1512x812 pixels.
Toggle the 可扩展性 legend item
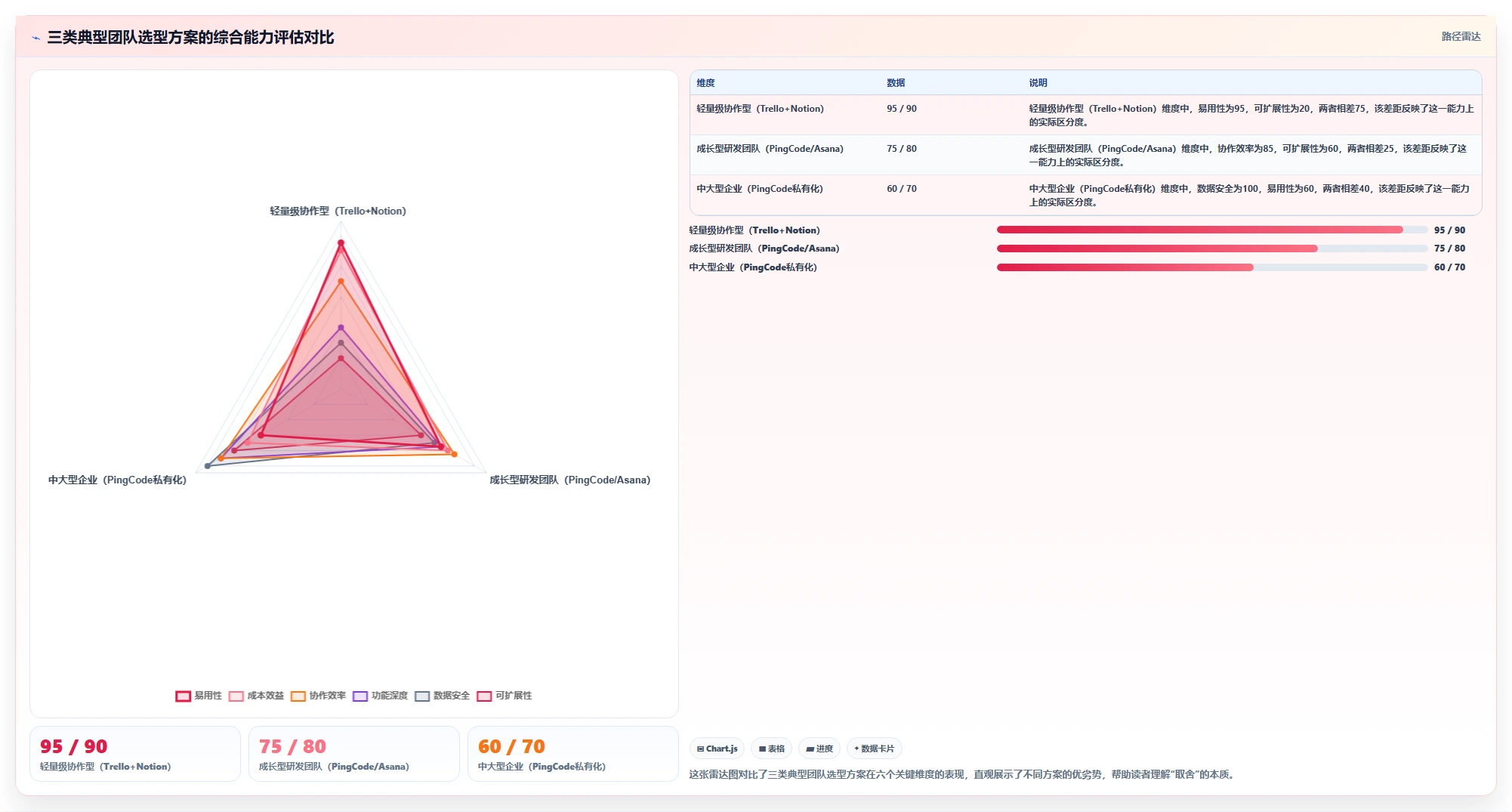505,696
